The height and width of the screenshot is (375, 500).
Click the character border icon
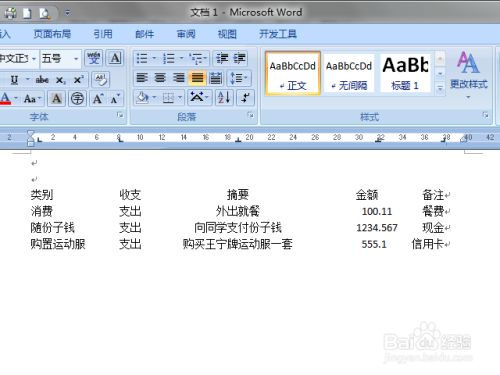pos(115,58)
